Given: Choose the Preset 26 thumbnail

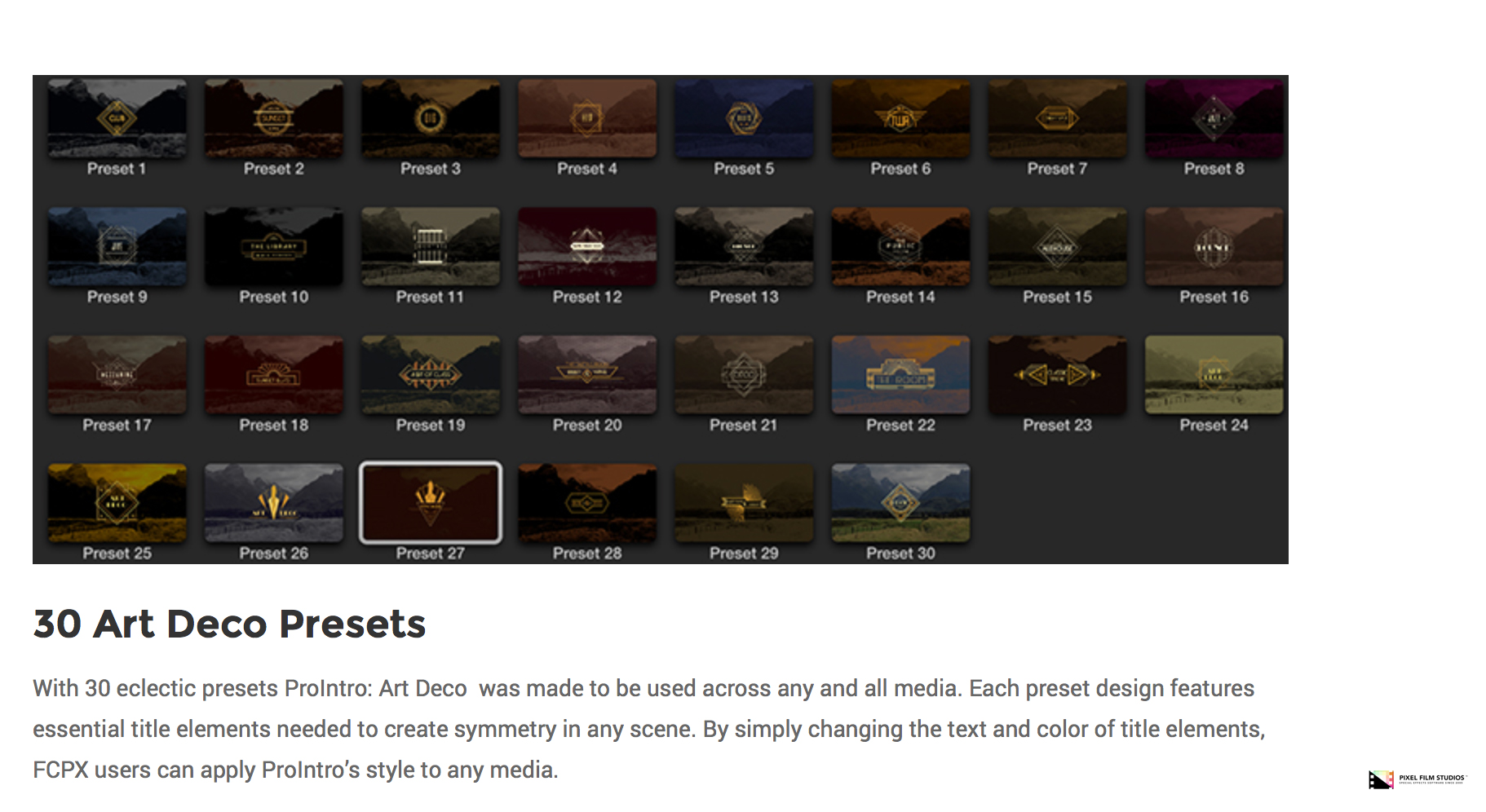Looking at the screenshot, I should click(274, 502).
